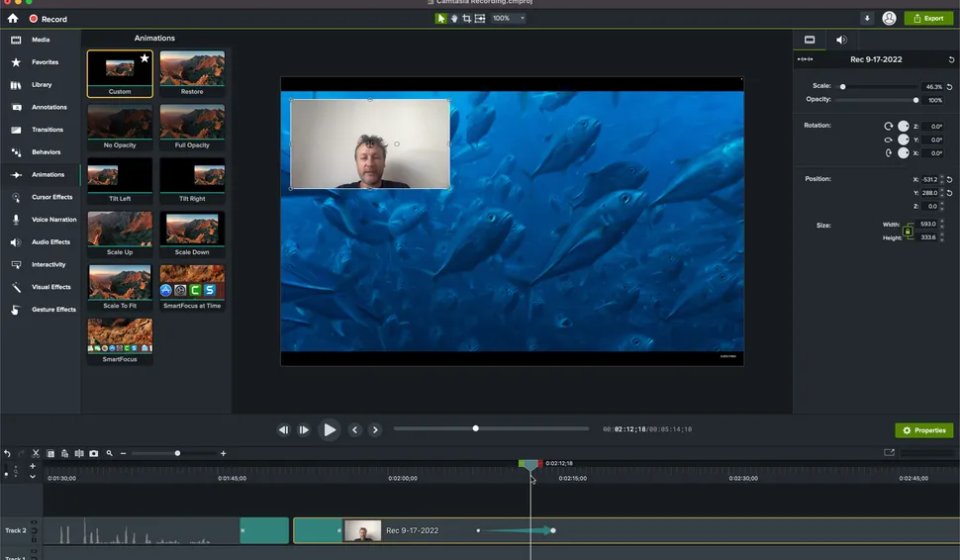Click the Width value field 593.0
Viewport: 960px width, 560px height.
tap(928, 224)
